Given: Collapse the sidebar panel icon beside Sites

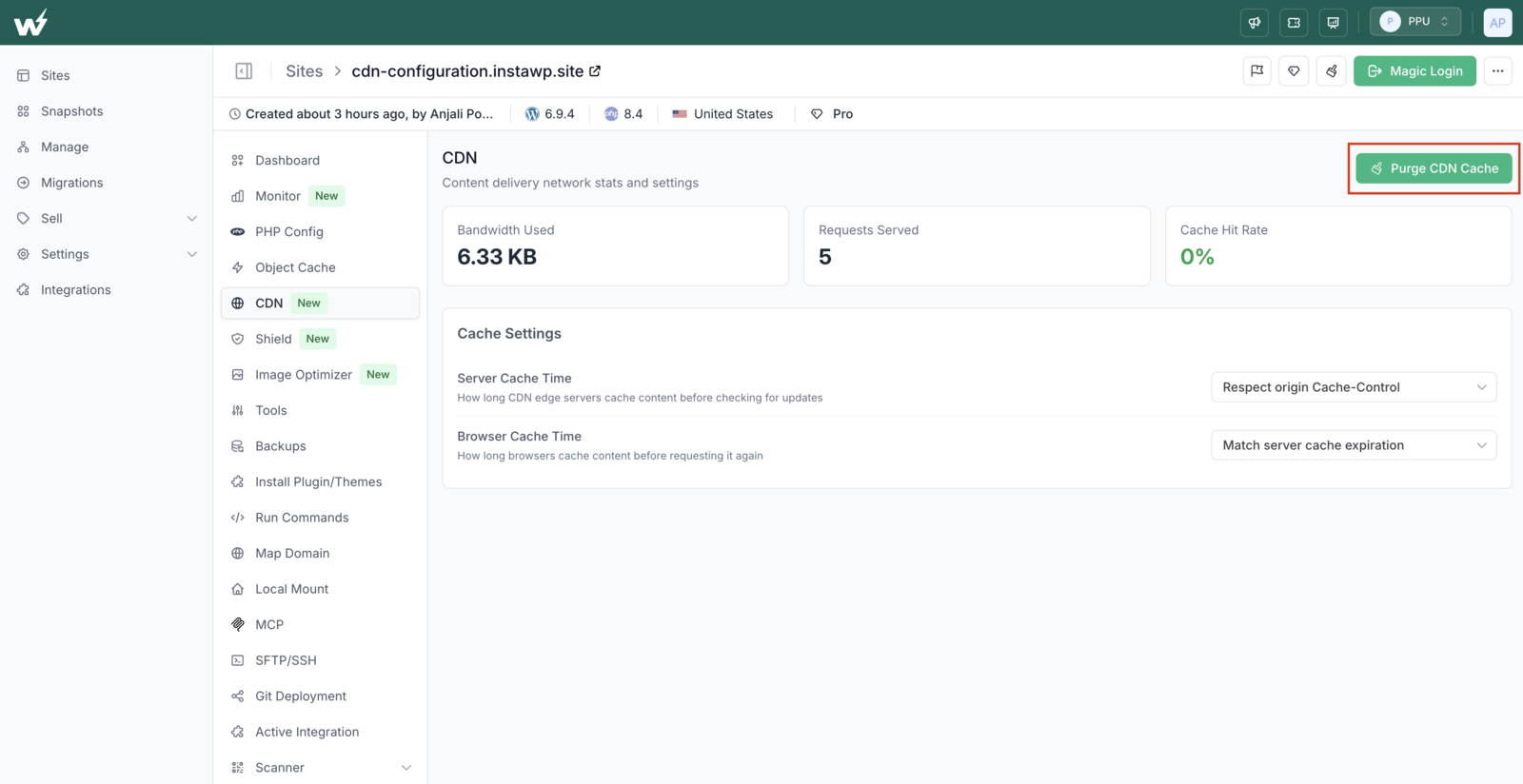Looking at the screenshot, I should [x=244, y=71].
